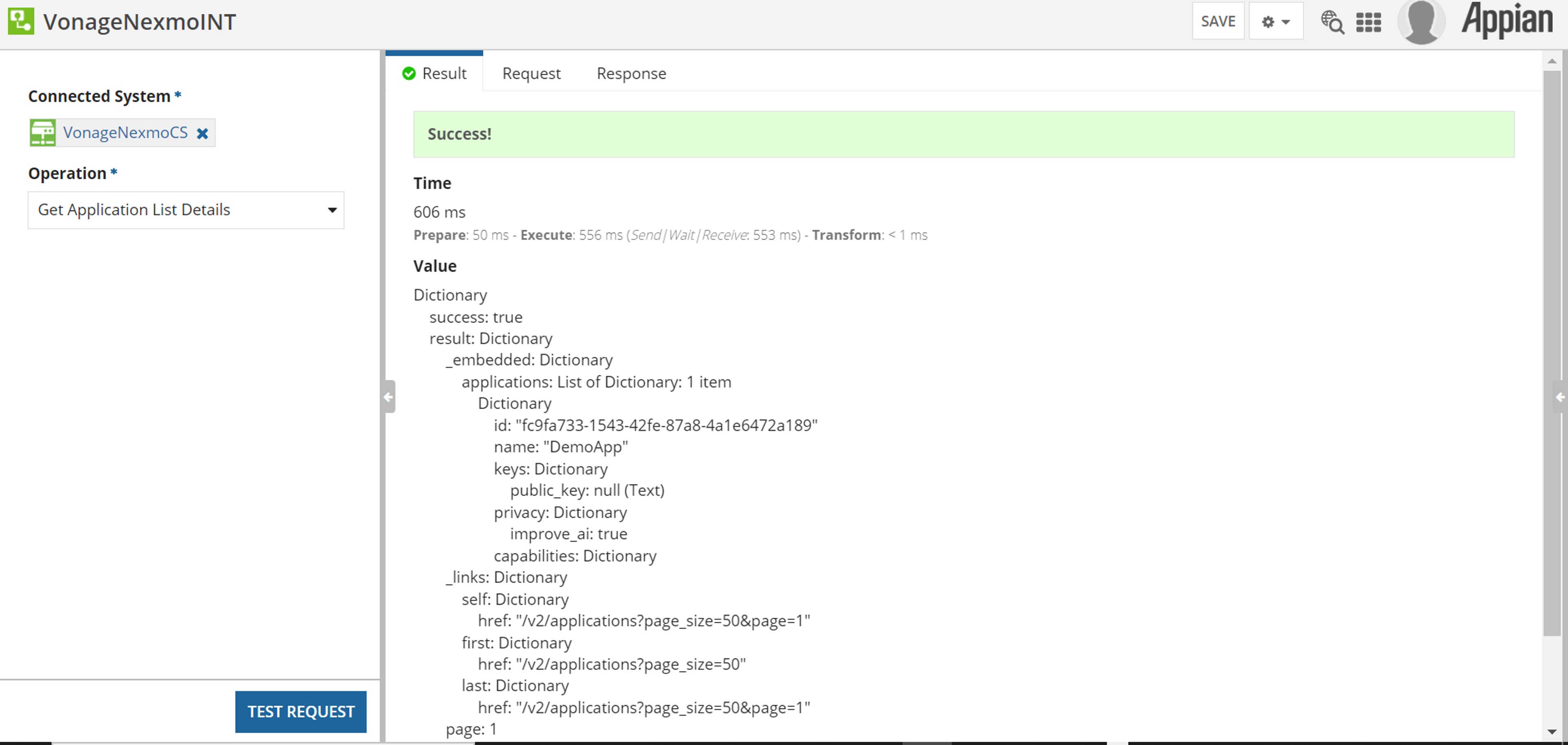The height and width of the screenshot is (745, 1568).
Task: Click the public_key: null (Text) line
Action: pos(588,491)
